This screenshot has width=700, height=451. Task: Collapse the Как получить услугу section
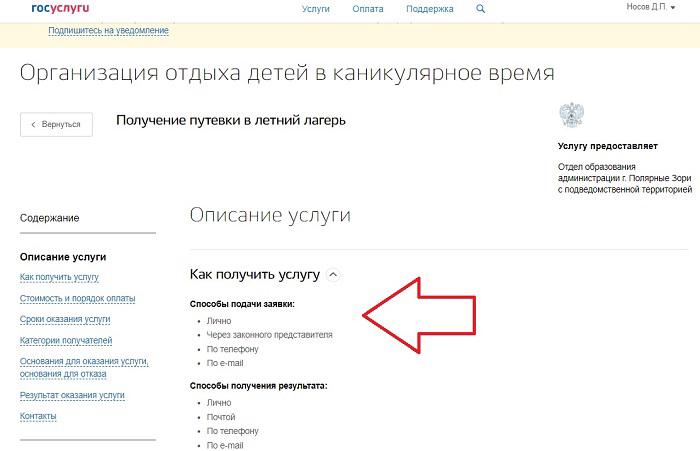coord(334,274)
